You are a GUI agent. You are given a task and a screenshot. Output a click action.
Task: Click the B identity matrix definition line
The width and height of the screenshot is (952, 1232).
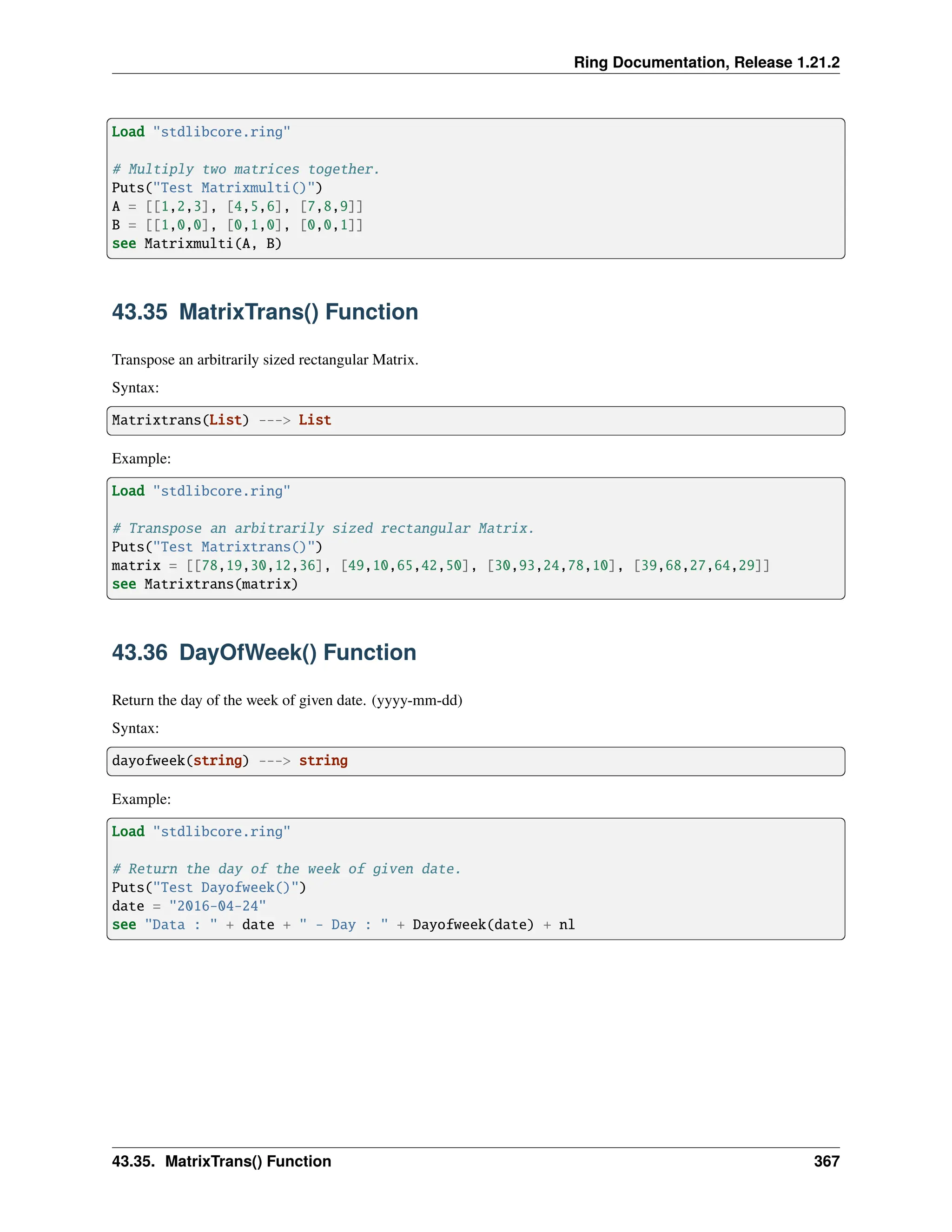pos(237,225)
